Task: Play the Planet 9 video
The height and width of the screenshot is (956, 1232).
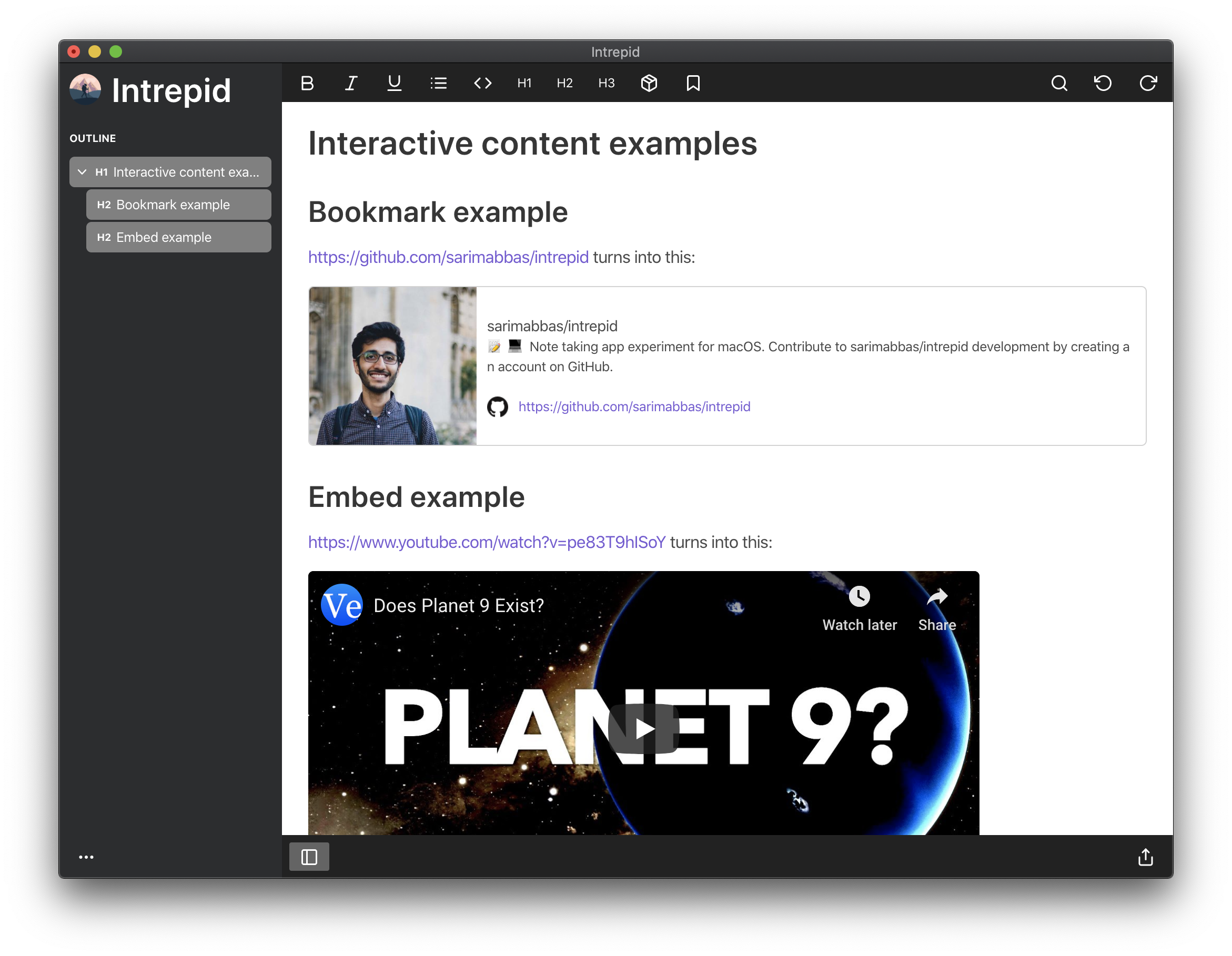Action: point(644,728)
